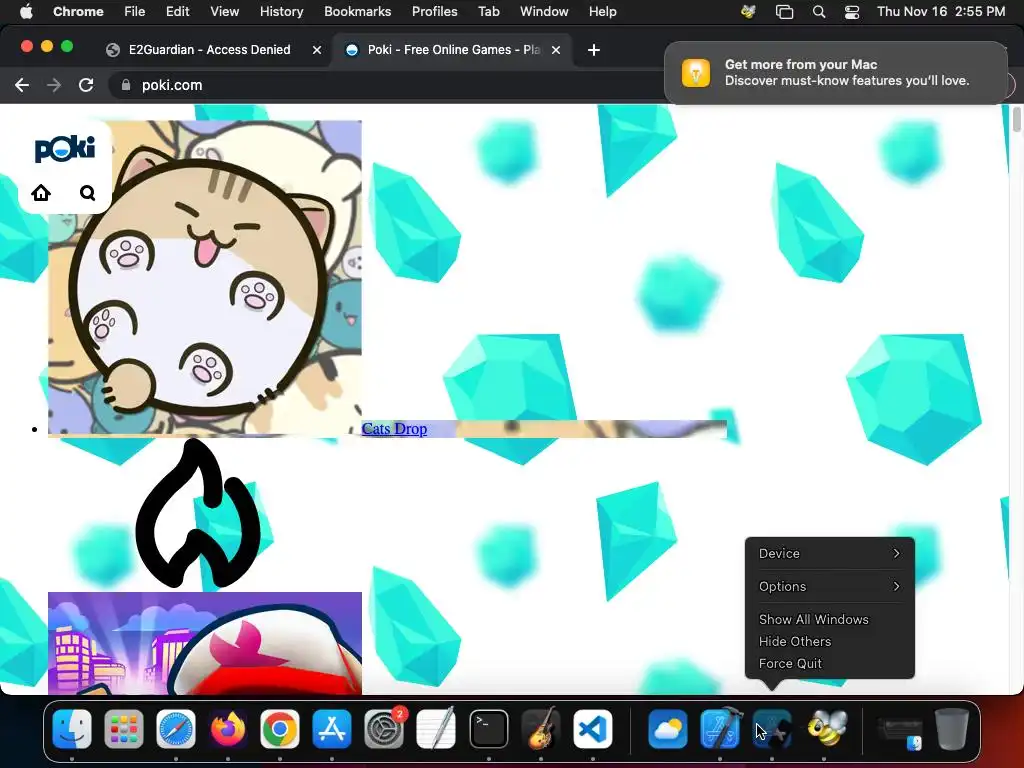Click the page vertical scrollbar

(x=1017, y=120)
